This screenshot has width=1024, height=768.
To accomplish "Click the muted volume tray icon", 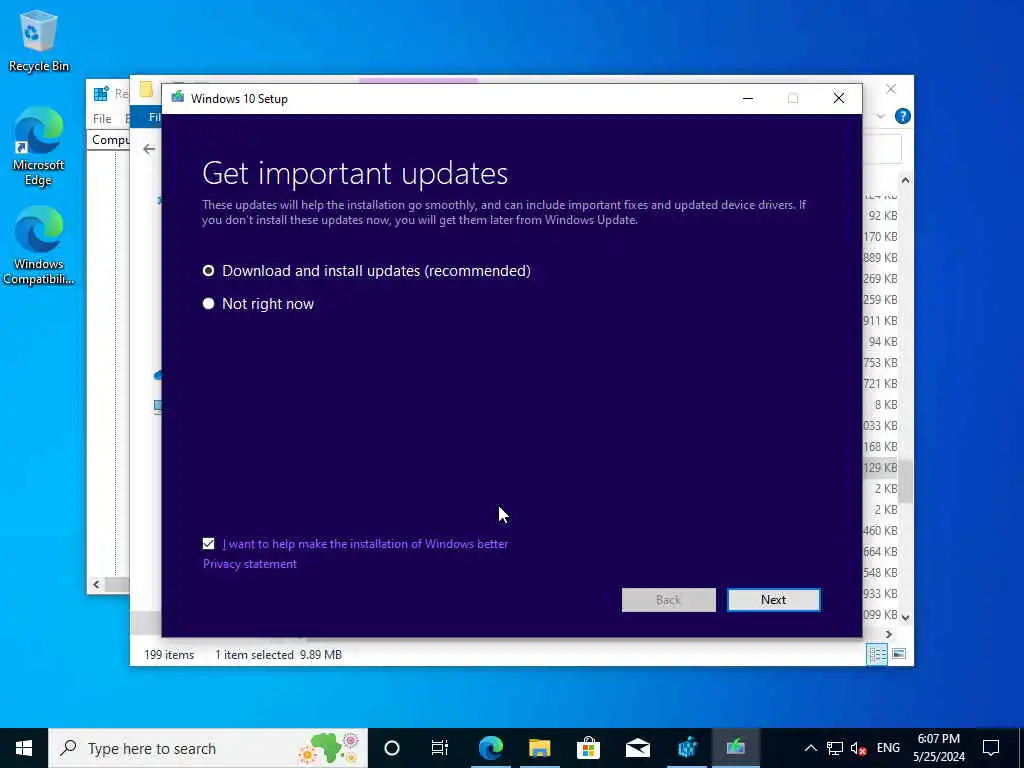I will coord(859,748).
